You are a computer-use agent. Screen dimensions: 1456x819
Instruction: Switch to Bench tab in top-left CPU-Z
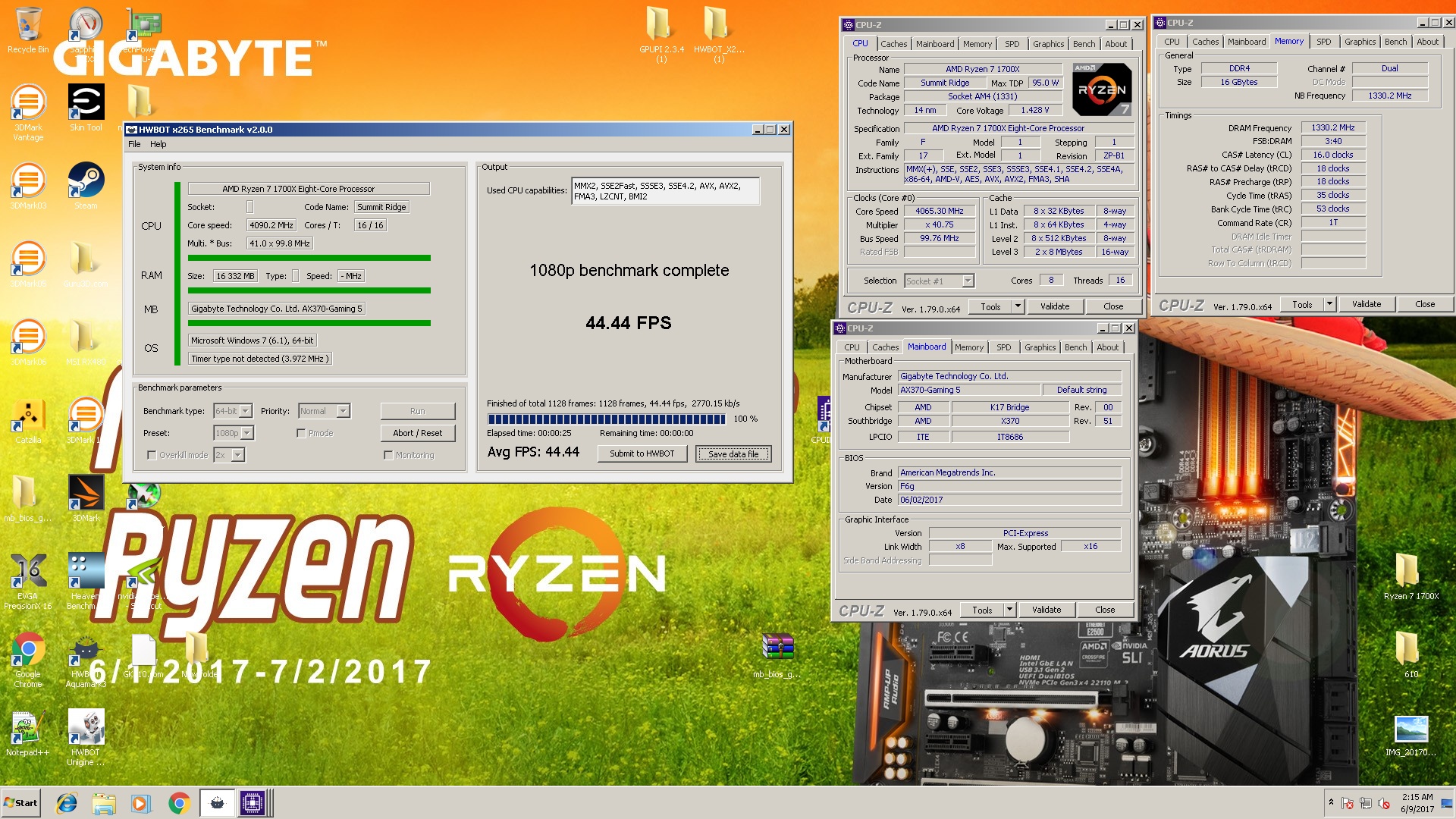[1084, 44]
